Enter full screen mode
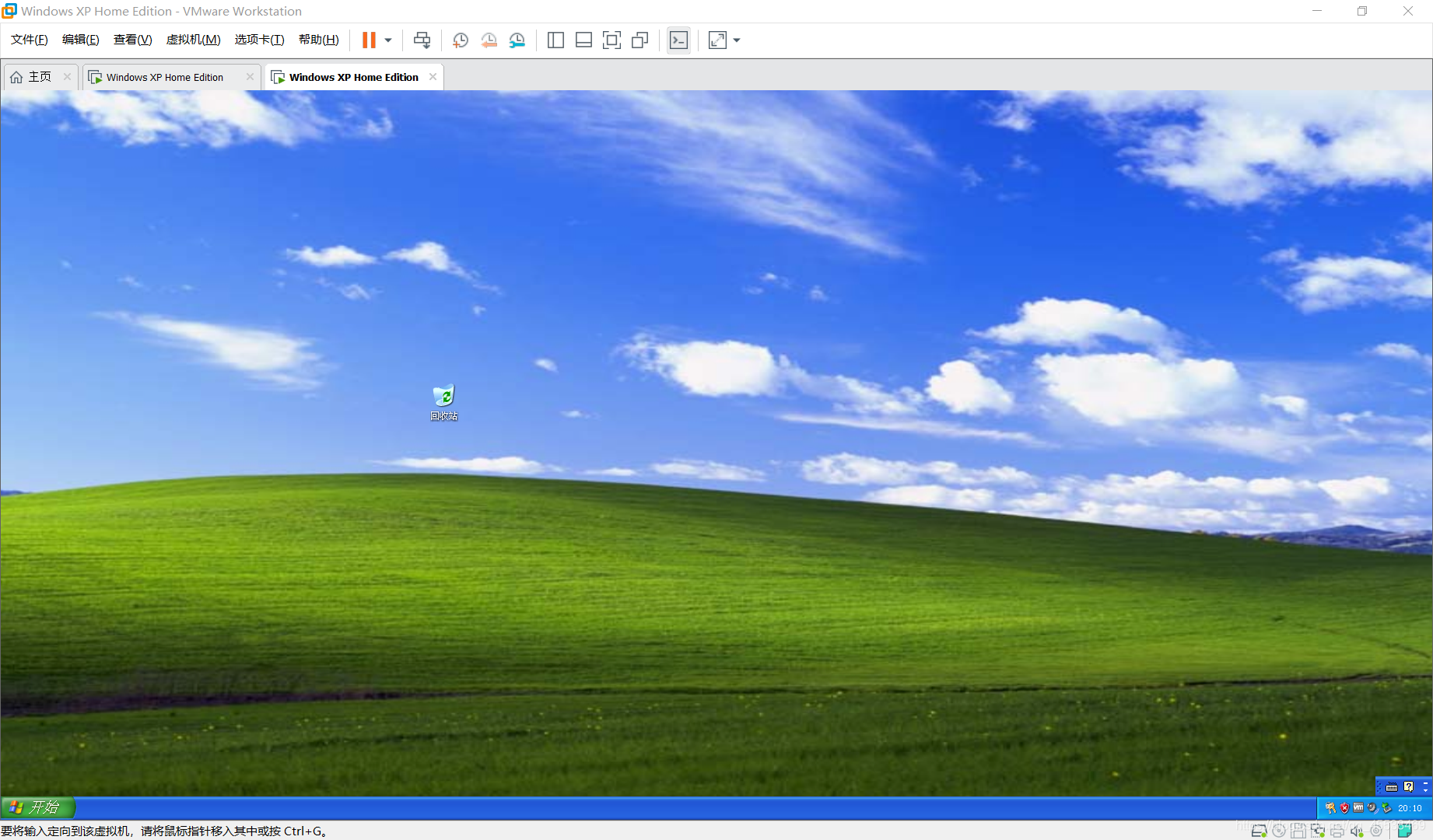The height and width of the screenshot is (840, 1433). pos(611,40)
